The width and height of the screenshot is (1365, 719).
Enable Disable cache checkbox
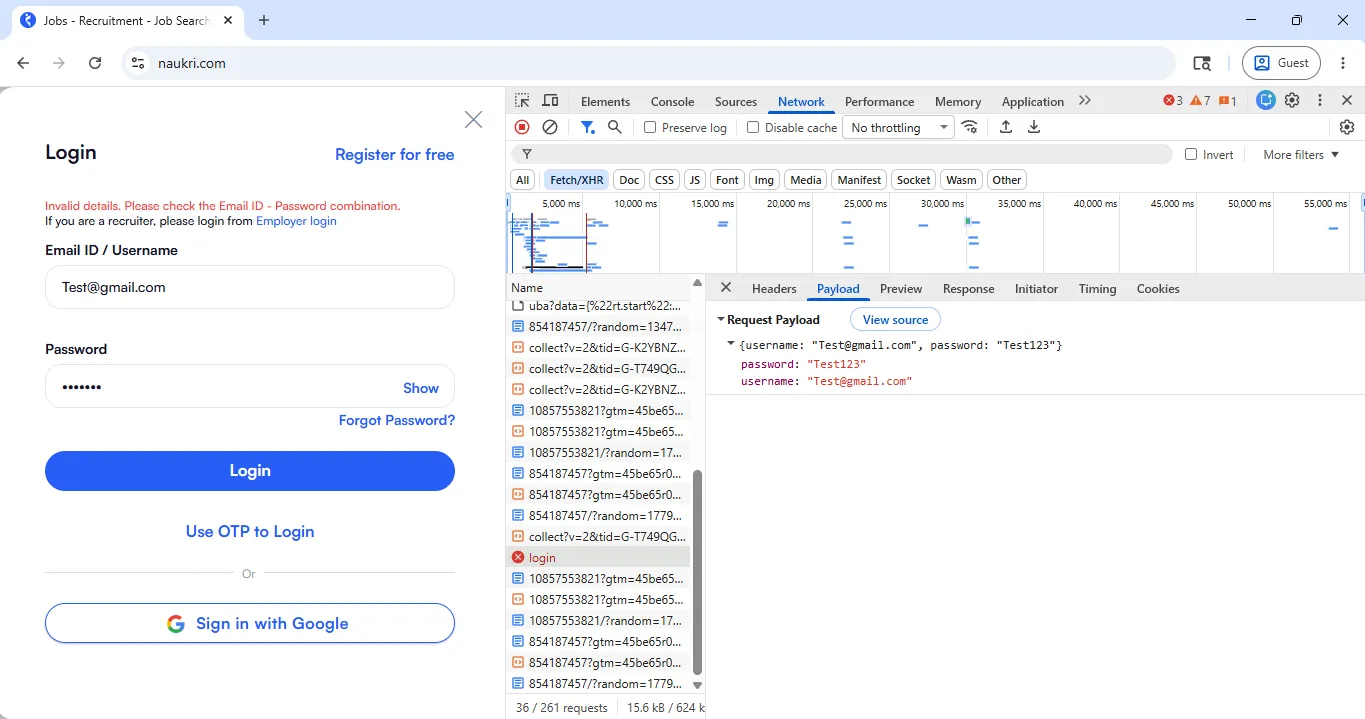point(753,127)
